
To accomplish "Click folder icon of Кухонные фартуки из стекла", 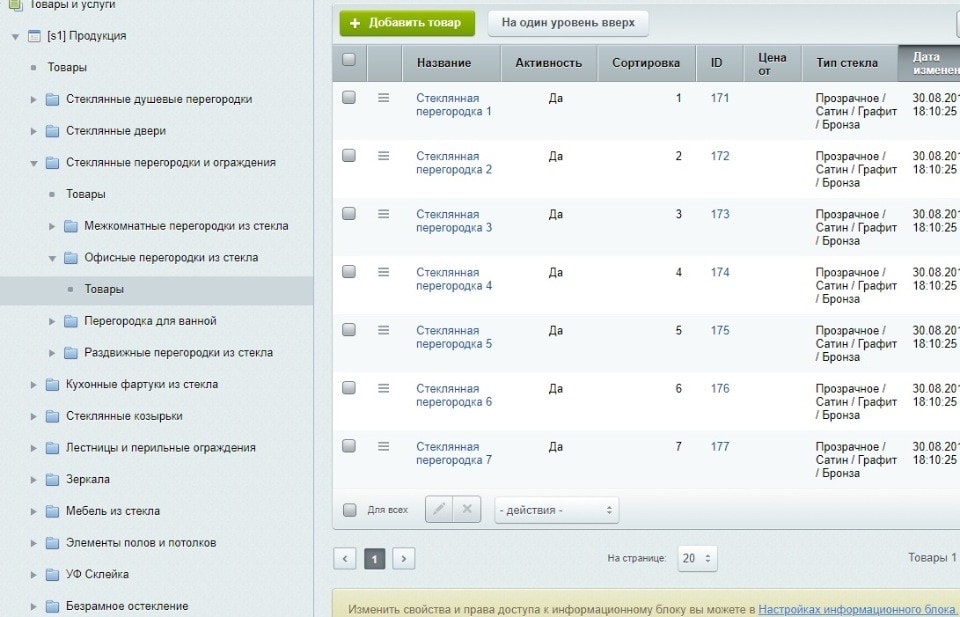I will pos(53,384).
